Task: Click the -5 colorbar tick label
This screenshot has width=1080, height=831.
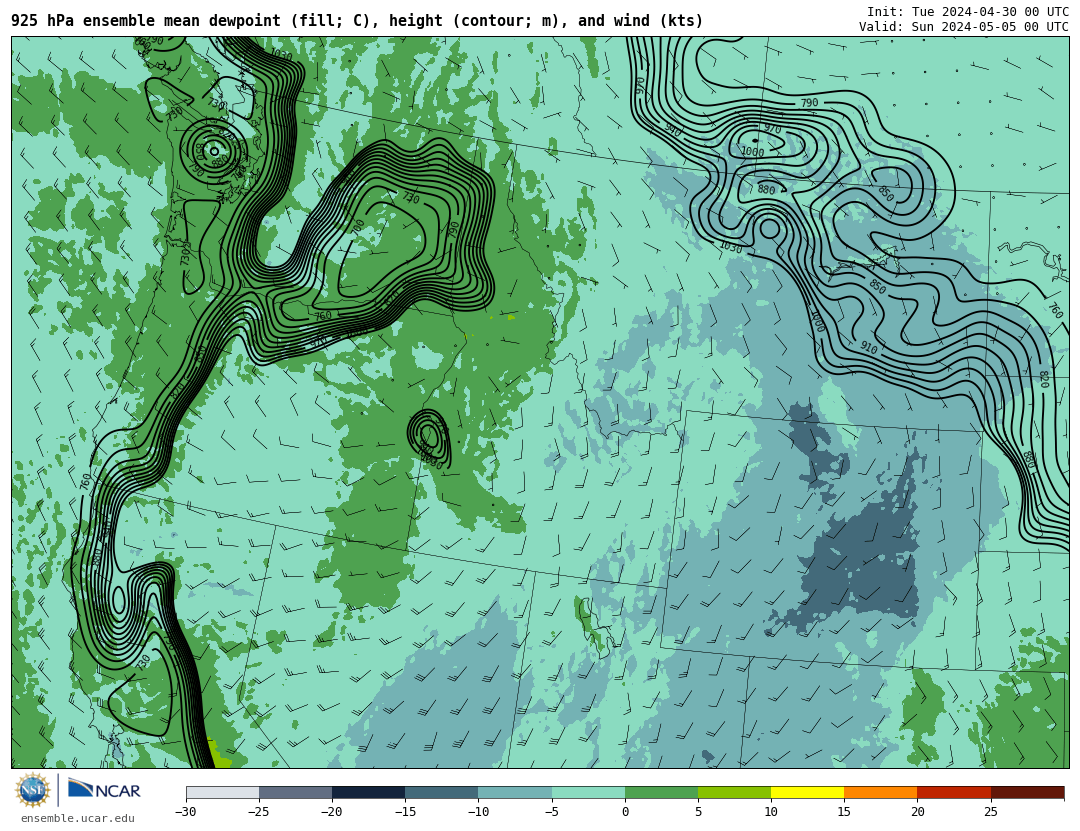Action: (x=551, y=812)
